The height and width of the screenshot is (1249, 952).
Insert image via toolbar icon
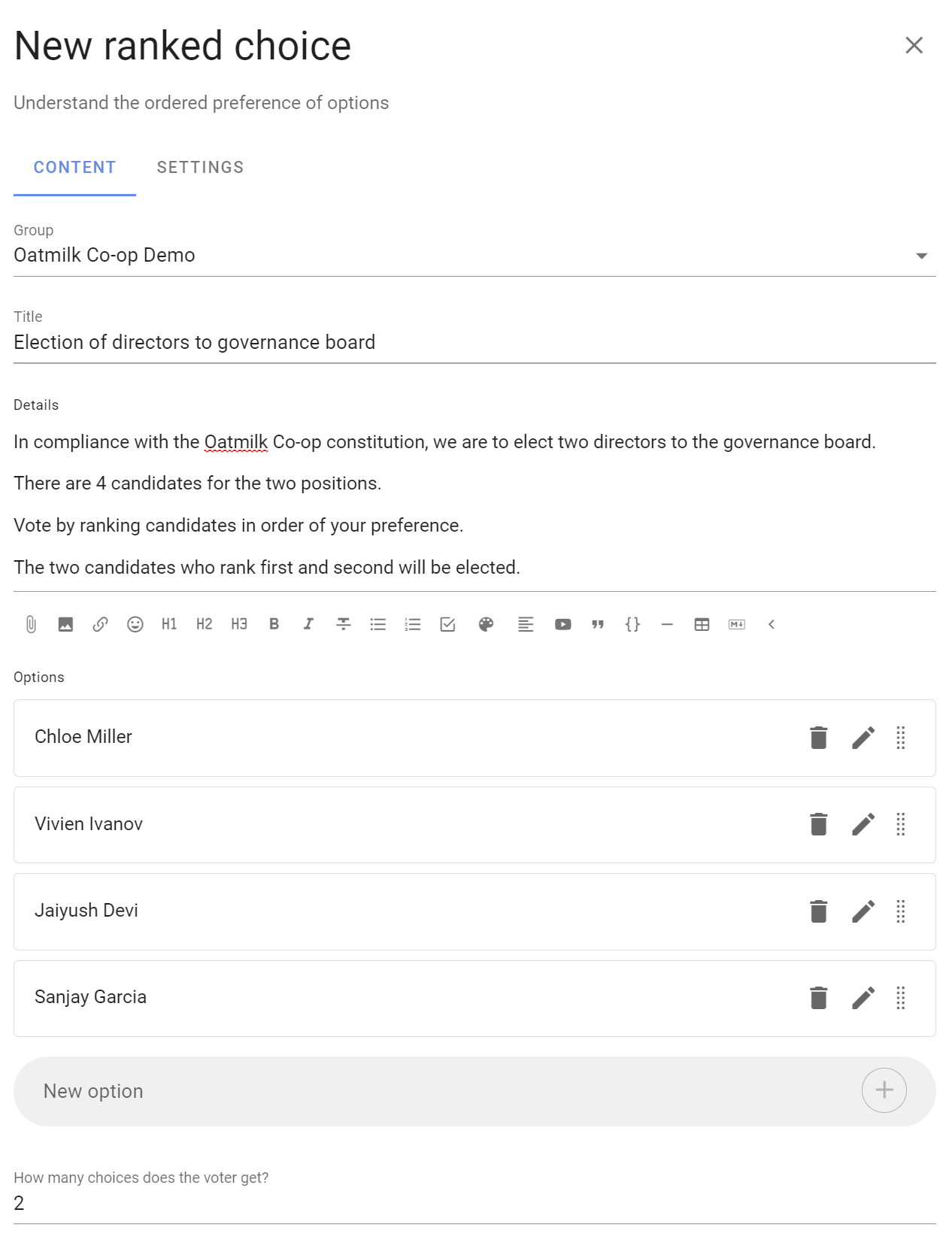65,624
